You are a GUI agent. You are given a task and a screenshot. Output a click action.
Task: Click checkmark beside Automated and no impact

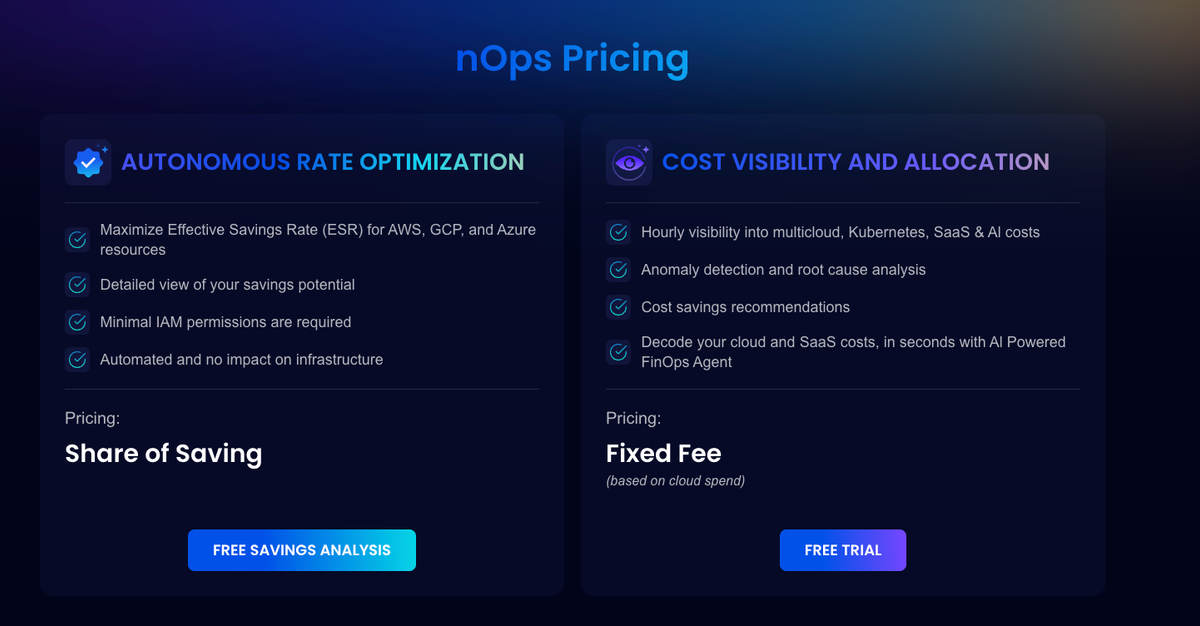click(x=77, y=359)
